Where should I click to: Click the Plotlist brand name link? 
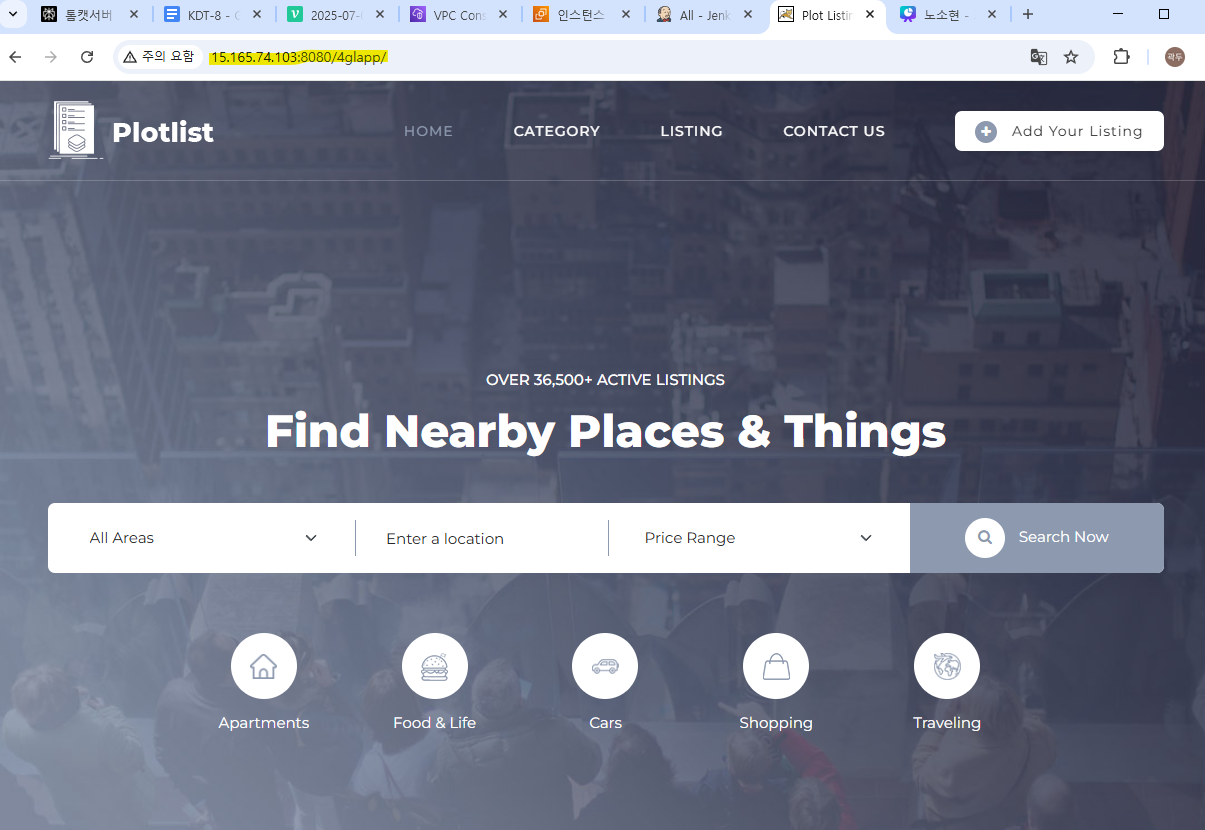163,132
